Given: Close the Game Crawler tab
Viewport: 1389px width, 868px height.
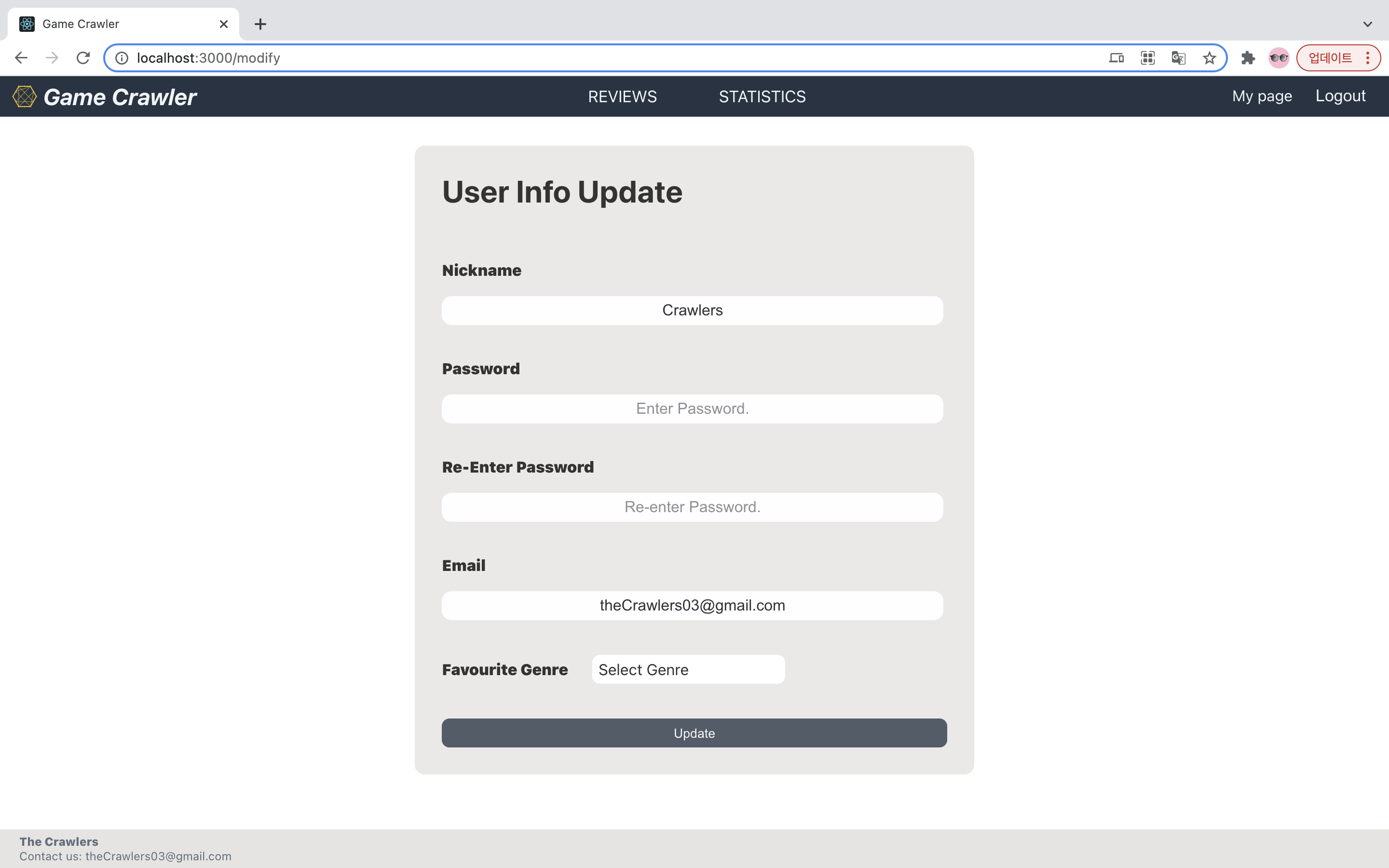Looking at the screenshot, I should [224, 24].
